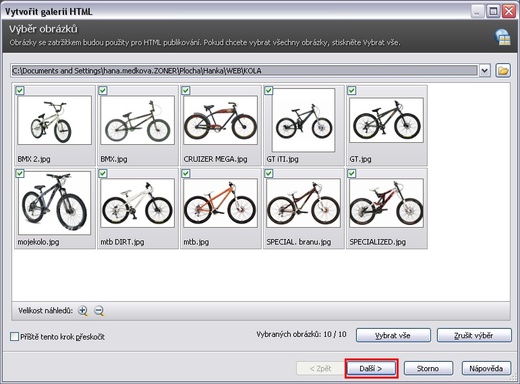Viewport: 520px width, 384px height.
Task: Select the BMX 2.jpg bike thumbnail
Action: tap(55, 120)
